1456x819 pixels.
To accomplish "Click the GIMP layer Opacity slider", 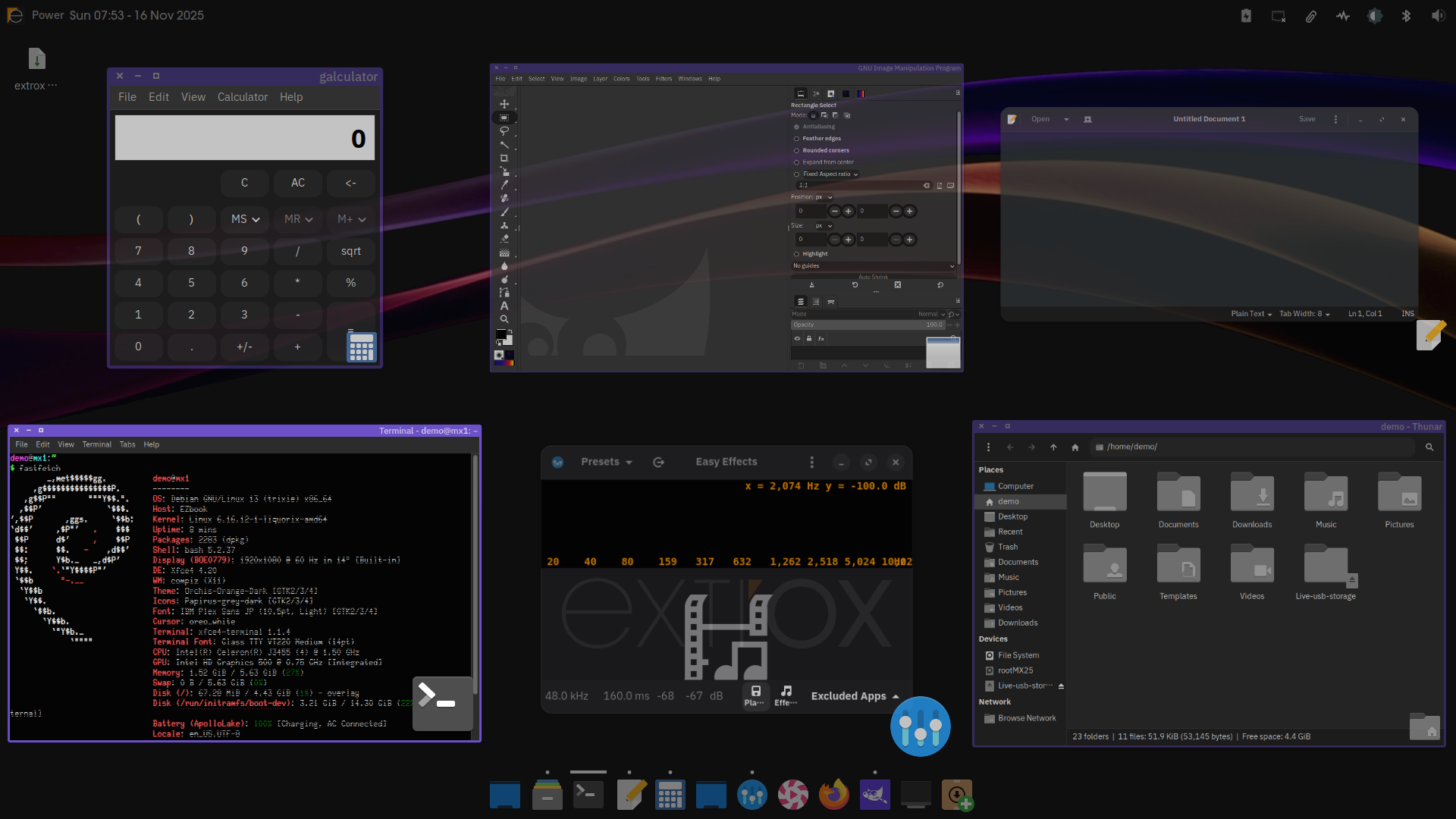I will tap(867, 325).
